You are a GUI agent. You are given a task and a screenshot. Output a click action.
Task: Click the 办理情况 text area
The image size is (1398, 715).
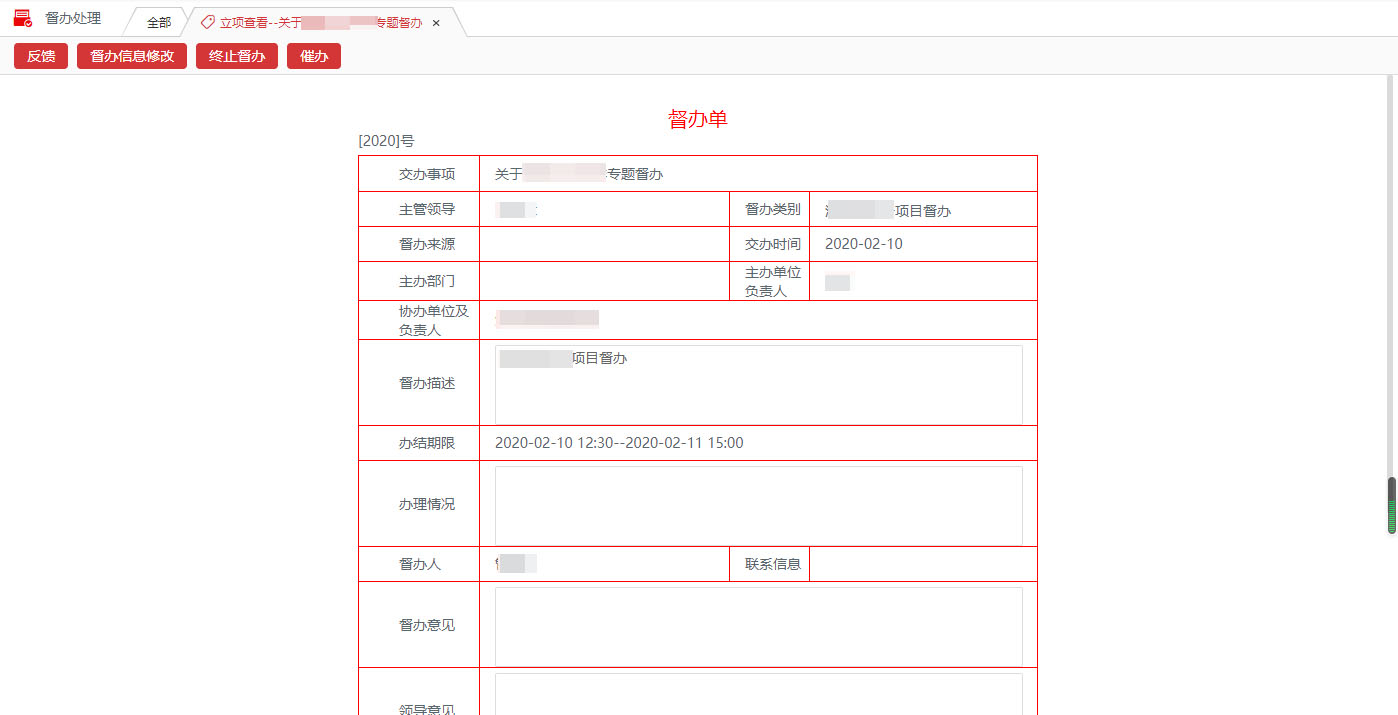pyautogui.click(x=758, y=503)
